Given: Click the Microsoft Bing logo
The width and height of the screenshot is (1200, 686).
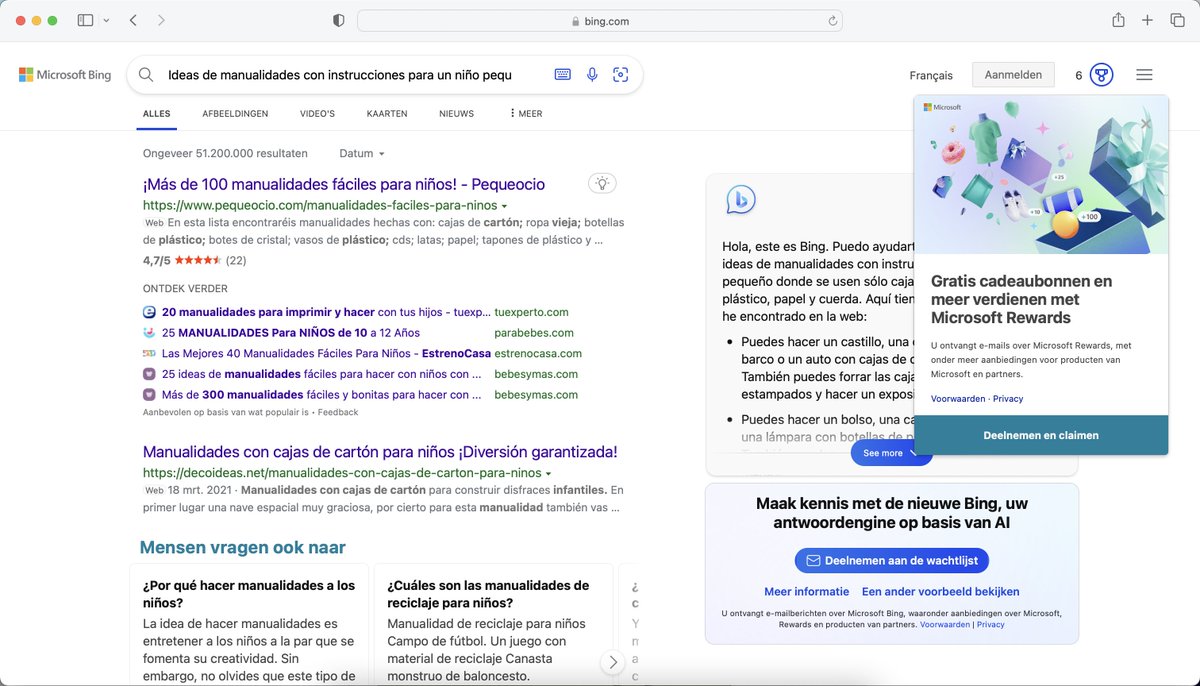Looking at the screenshot, I should pyautogui.click(x=65, y=75).
